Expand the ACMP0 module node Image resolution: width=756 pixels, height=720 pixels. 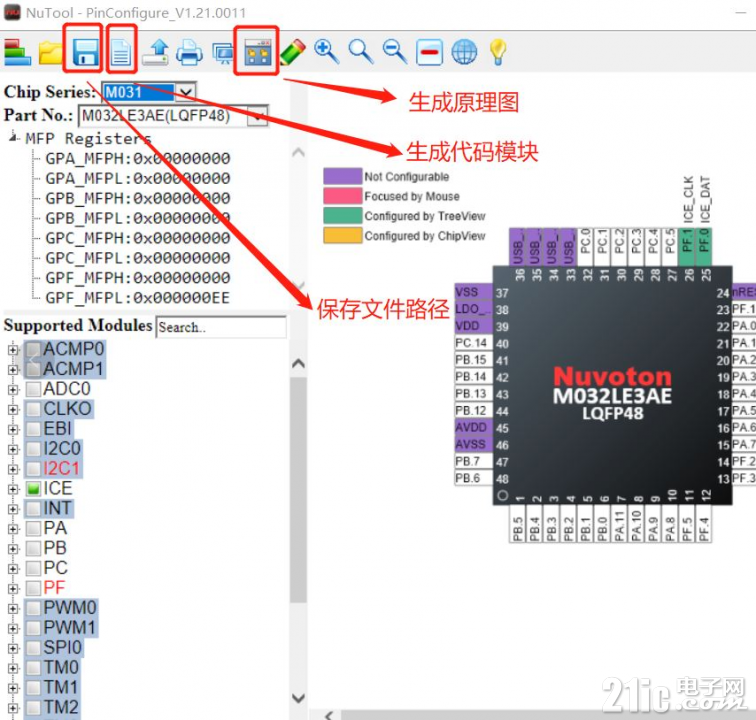click(13, 350)
